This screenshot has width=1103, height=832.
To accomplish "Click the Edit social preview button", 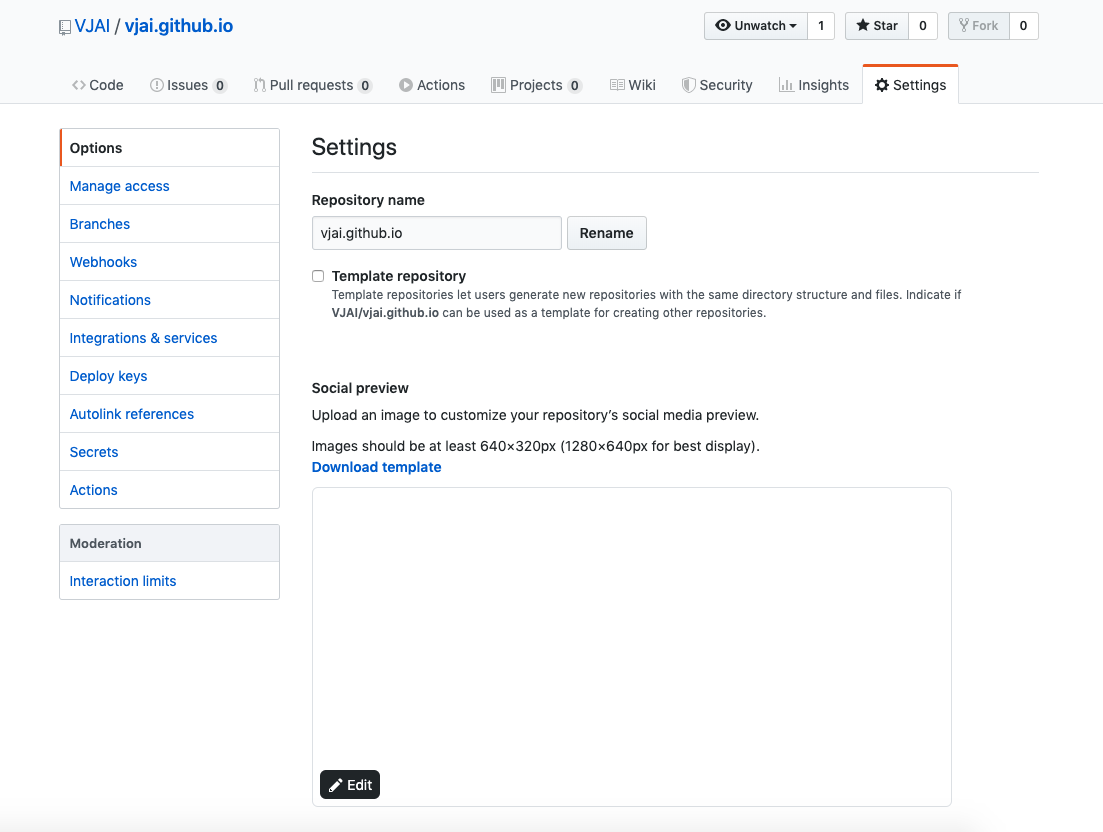I will coord(350,785).
